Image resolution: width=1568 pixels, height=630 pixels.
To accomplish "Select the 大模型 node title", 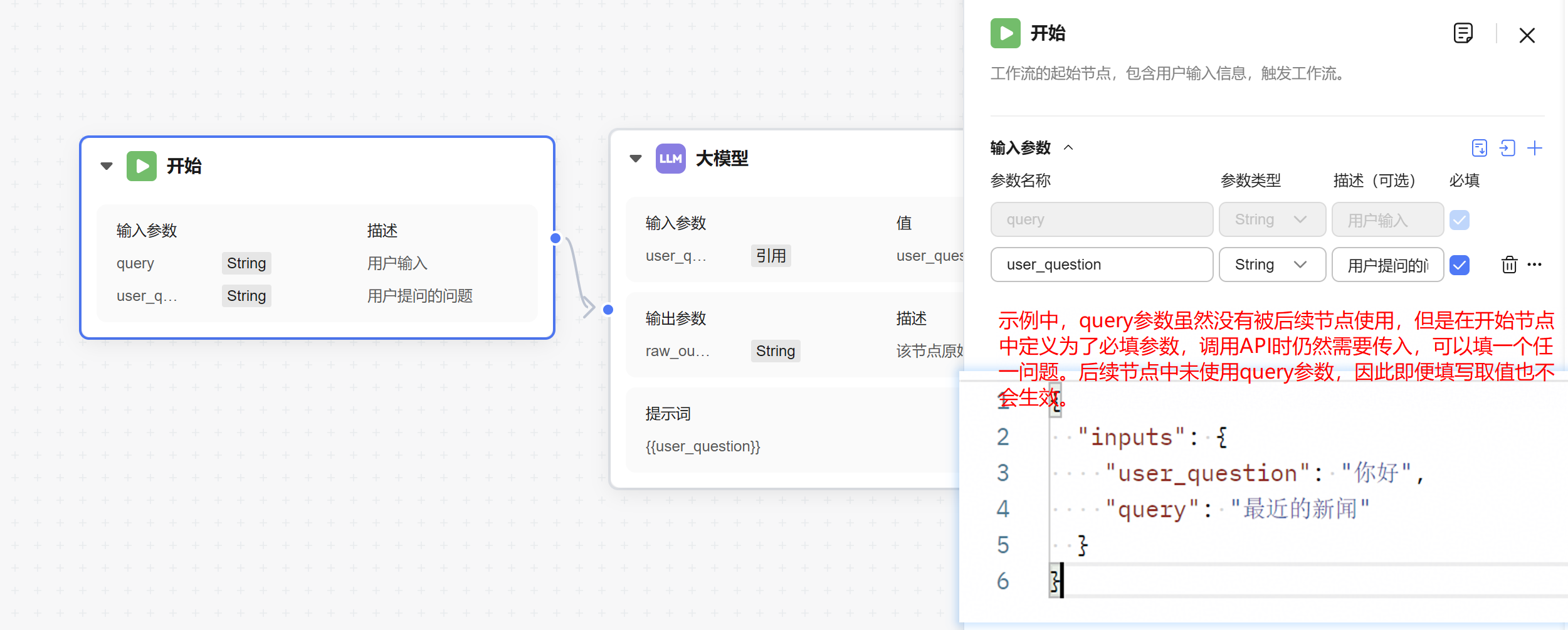I will (x=722, y=159).
